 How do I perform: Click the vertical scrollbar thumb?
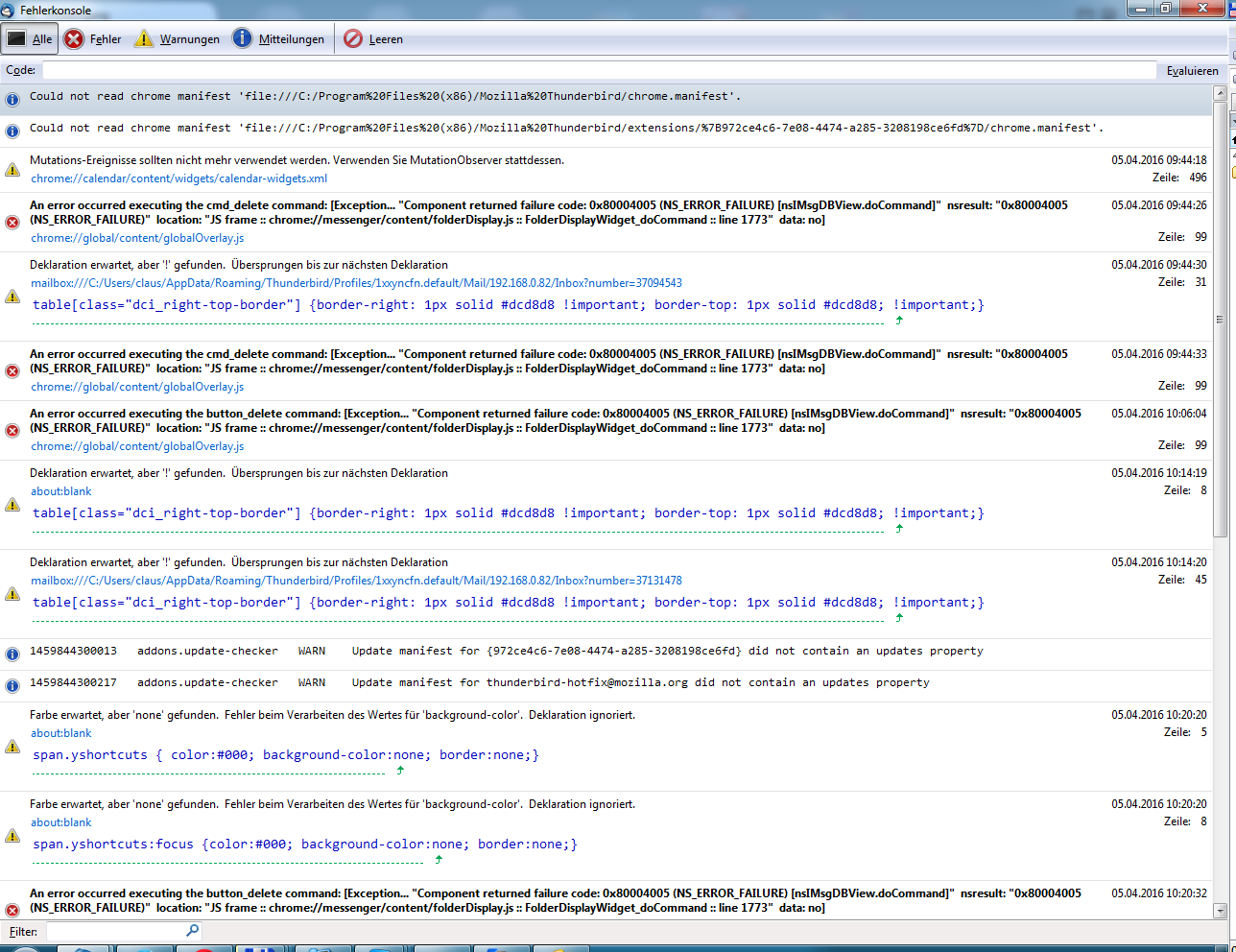coord(1221,320)
